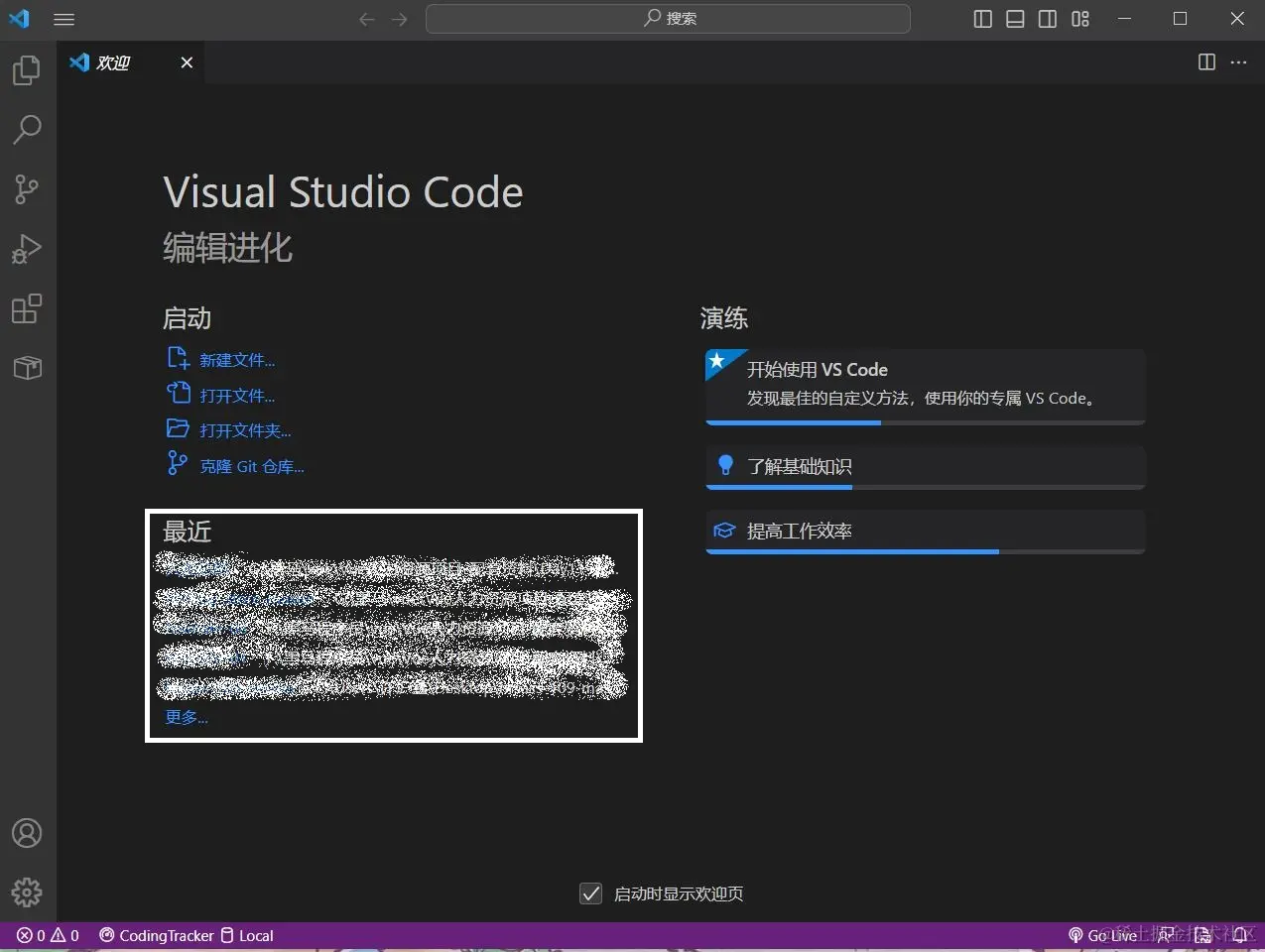Screen dimensions: 1265x952
Task: Open the Source Control view
Action: pyautogui.click(x=27, y=189)
